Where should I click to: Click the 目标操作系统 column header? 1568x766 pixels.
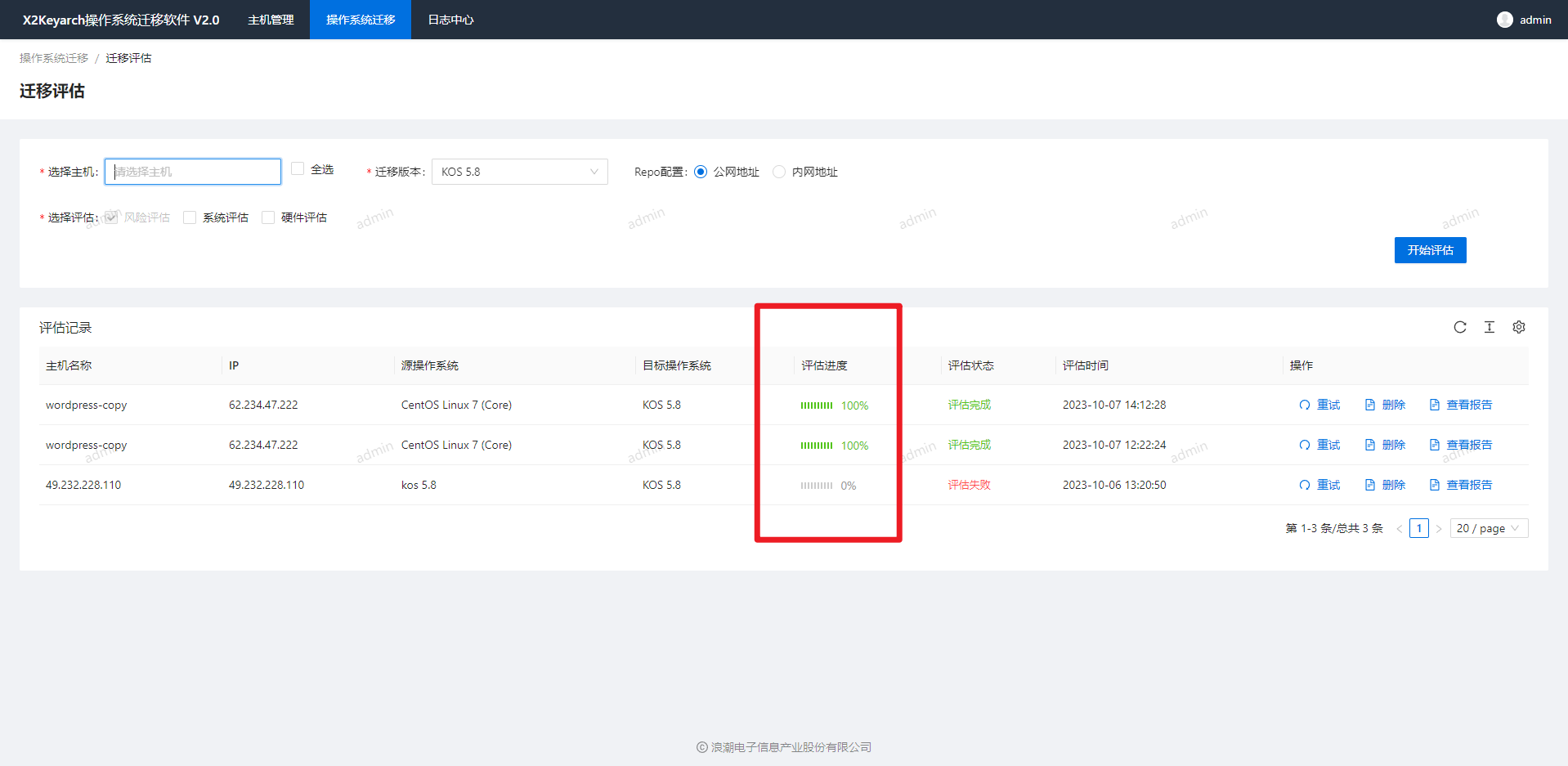pyautogui.click(x=677, y=365)
